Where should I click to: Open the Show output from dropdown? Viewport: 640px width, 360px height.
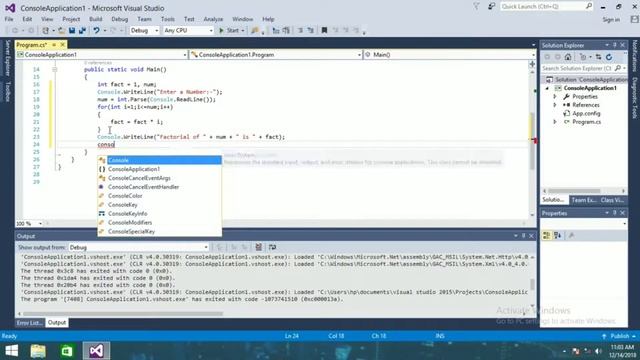pyautogui.click(x=138, y=247)
